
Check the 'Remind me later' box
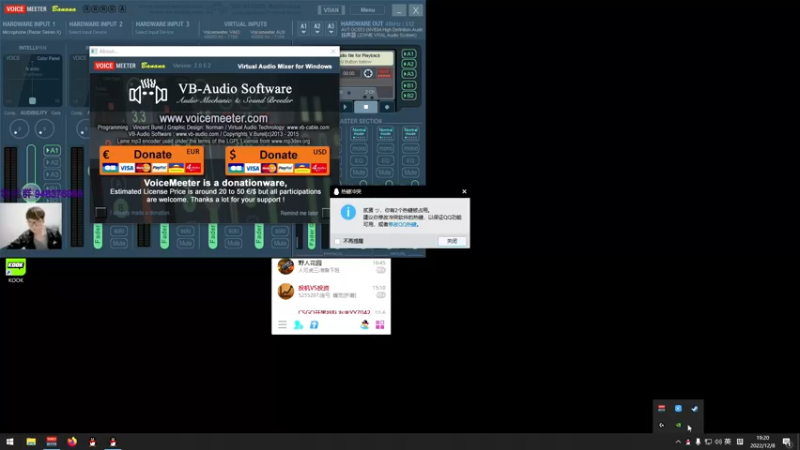pos(326,213)
